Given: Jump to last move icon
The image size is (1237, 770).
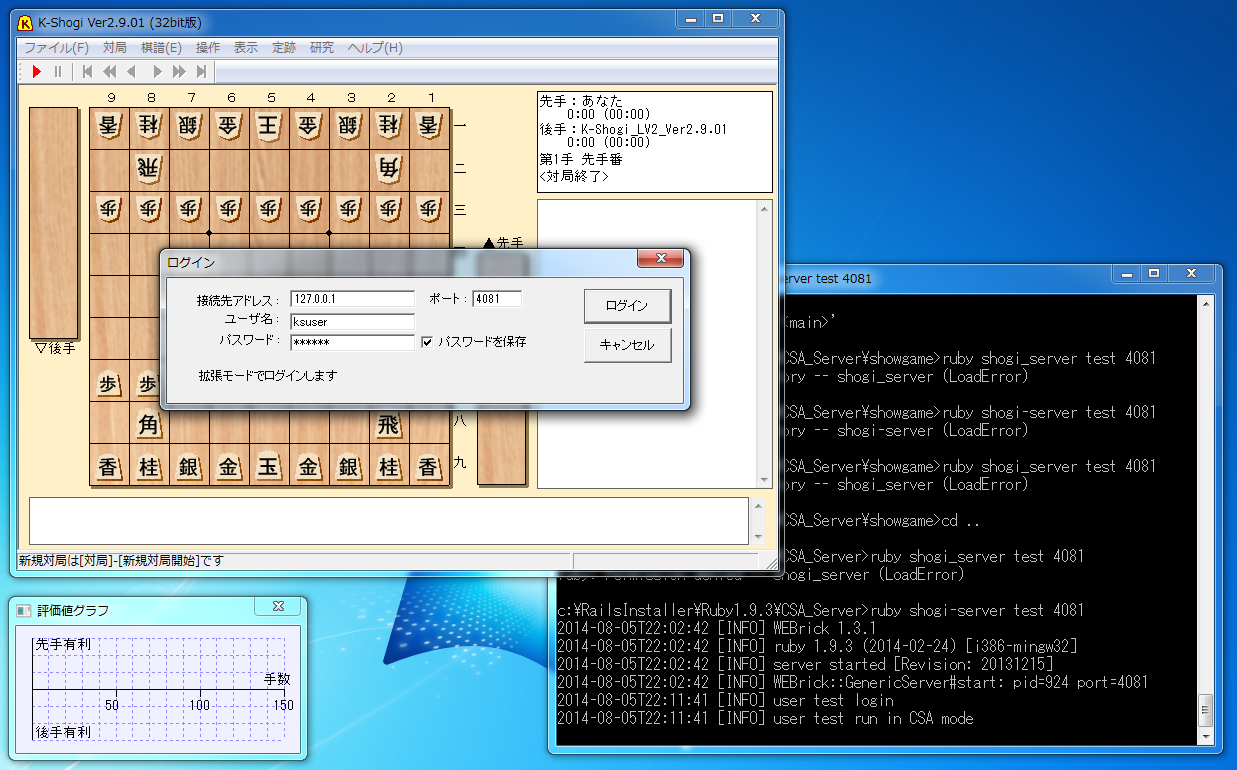Looking at the screenshot, I should (x=201, y=71).
